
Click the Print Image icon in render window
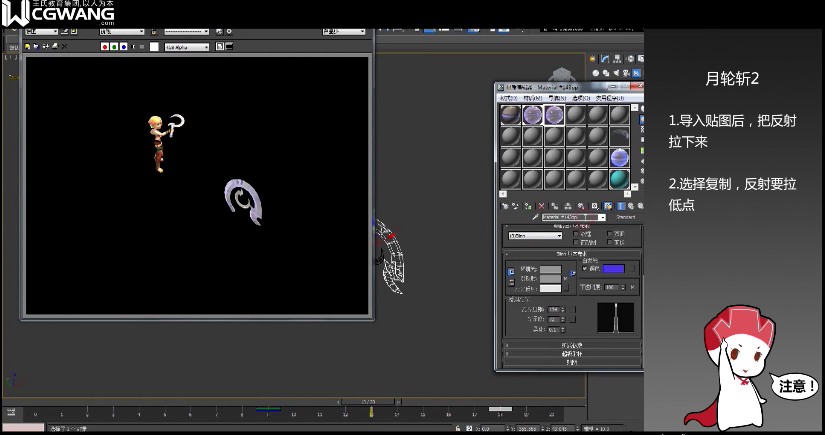[x=55, y=46]
